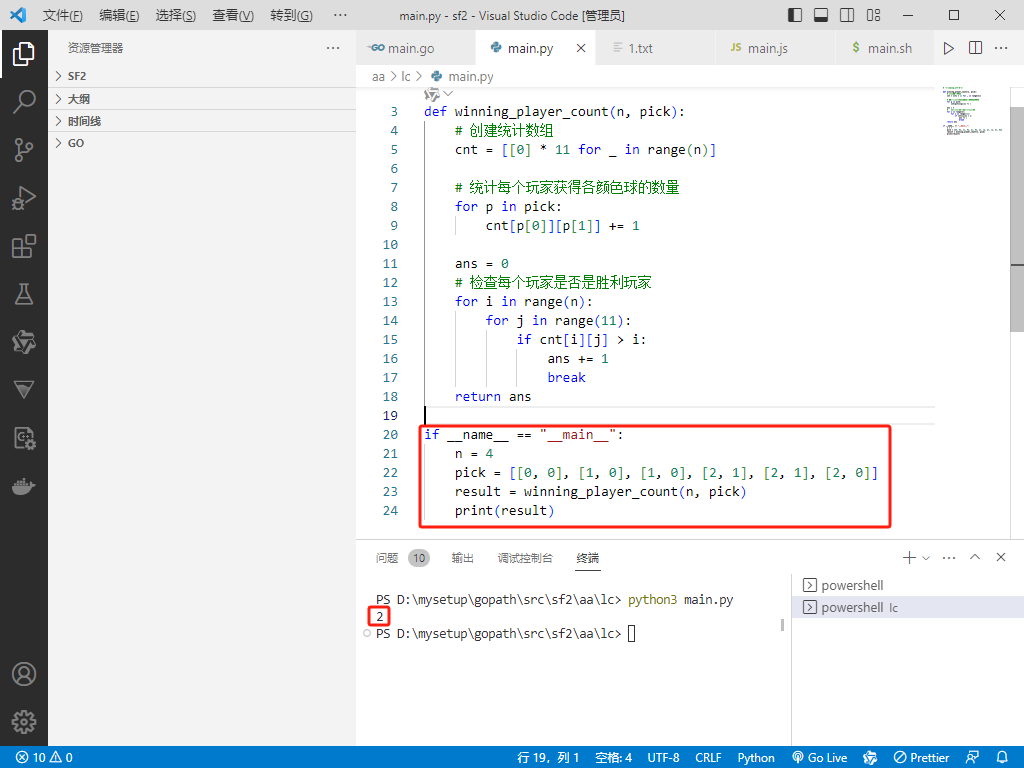Screen dimensions: 1024x768
Task: Expand the GO section in explorer
Action: pos(202,143)
